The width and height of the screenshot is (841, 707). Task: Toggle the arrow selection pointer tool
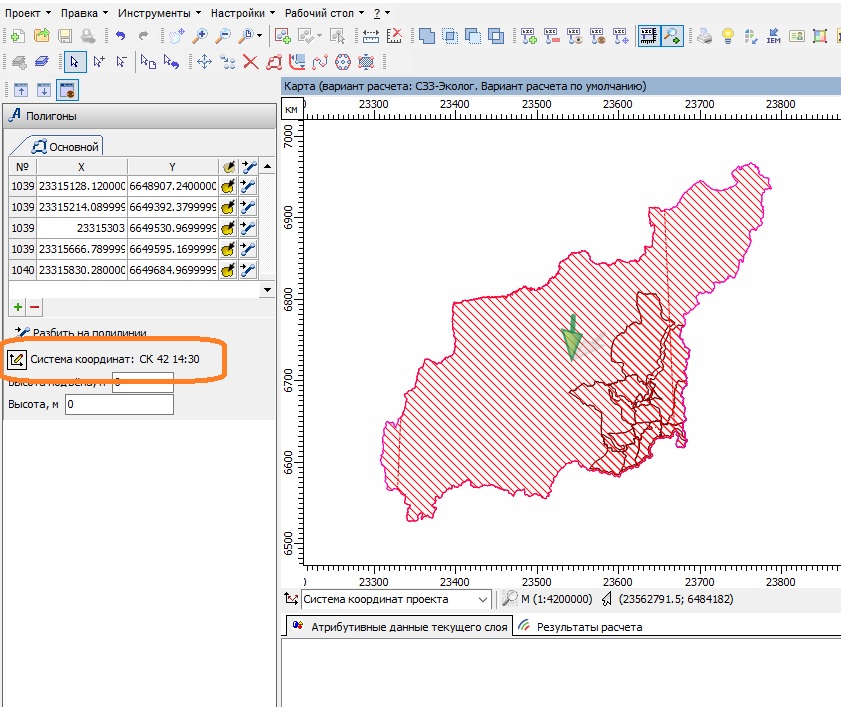point(74,62)
